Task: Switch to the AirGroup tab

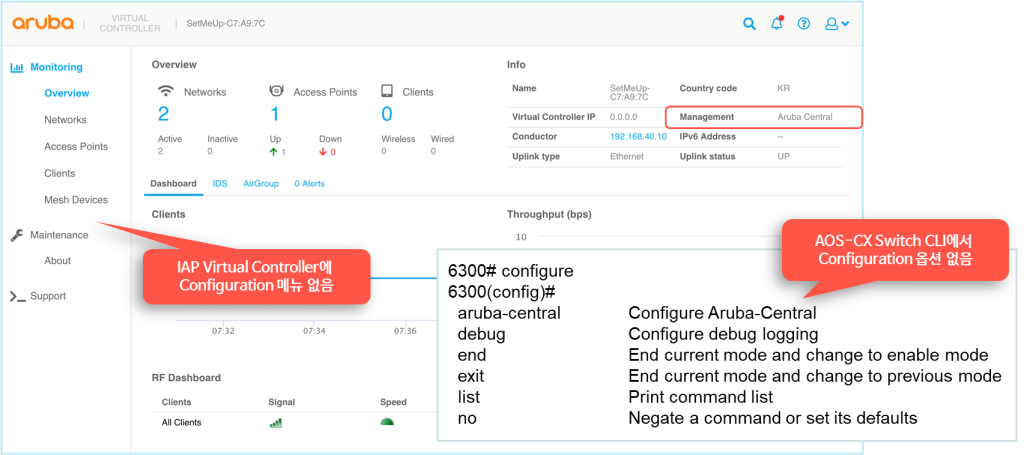Action: pyautogui.click(x=260, y=184)
